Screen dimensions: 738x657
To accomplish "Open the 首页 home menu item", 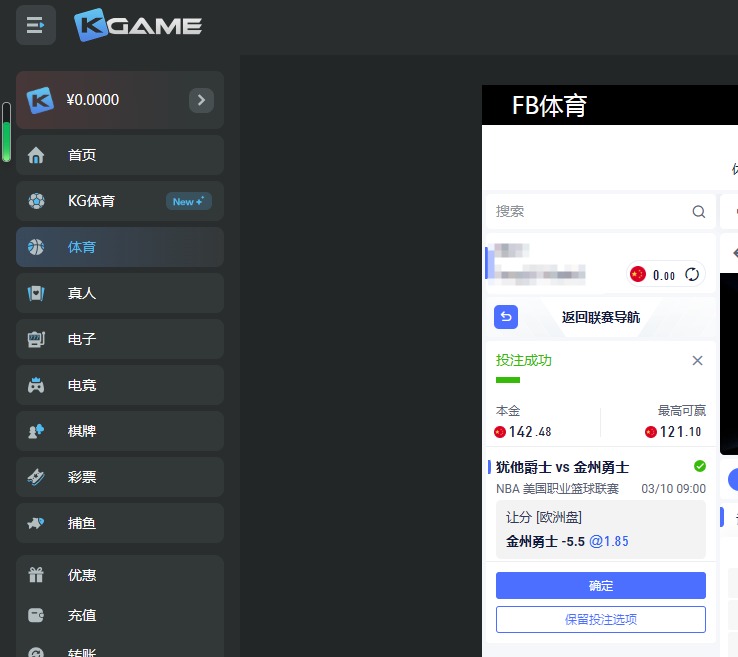I will pos(120,155).
